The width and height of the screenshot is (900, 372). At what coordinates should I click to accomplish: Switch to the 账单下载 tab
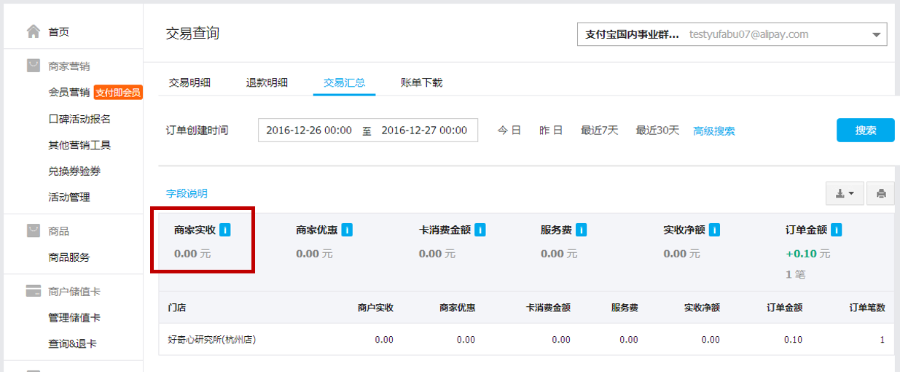[421, 83]
